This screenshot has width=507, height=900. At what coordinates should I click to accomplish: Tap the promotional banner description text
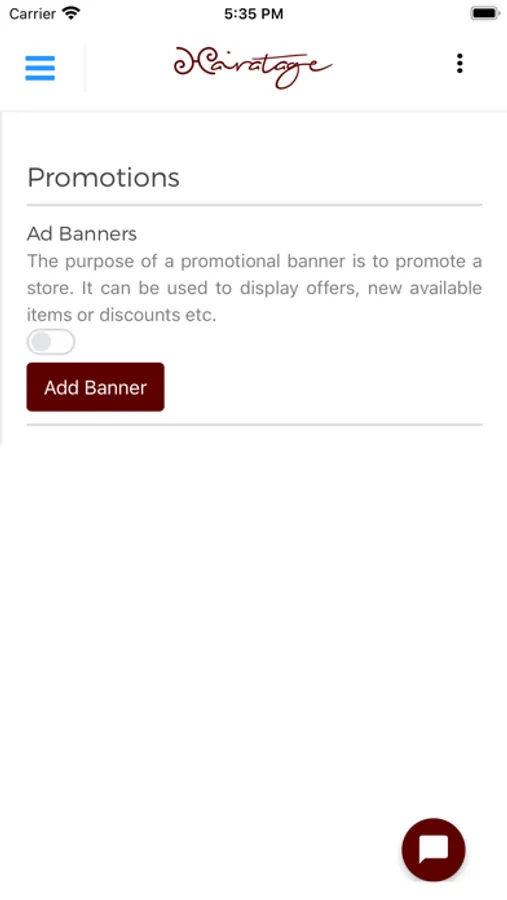pos(254,288)
